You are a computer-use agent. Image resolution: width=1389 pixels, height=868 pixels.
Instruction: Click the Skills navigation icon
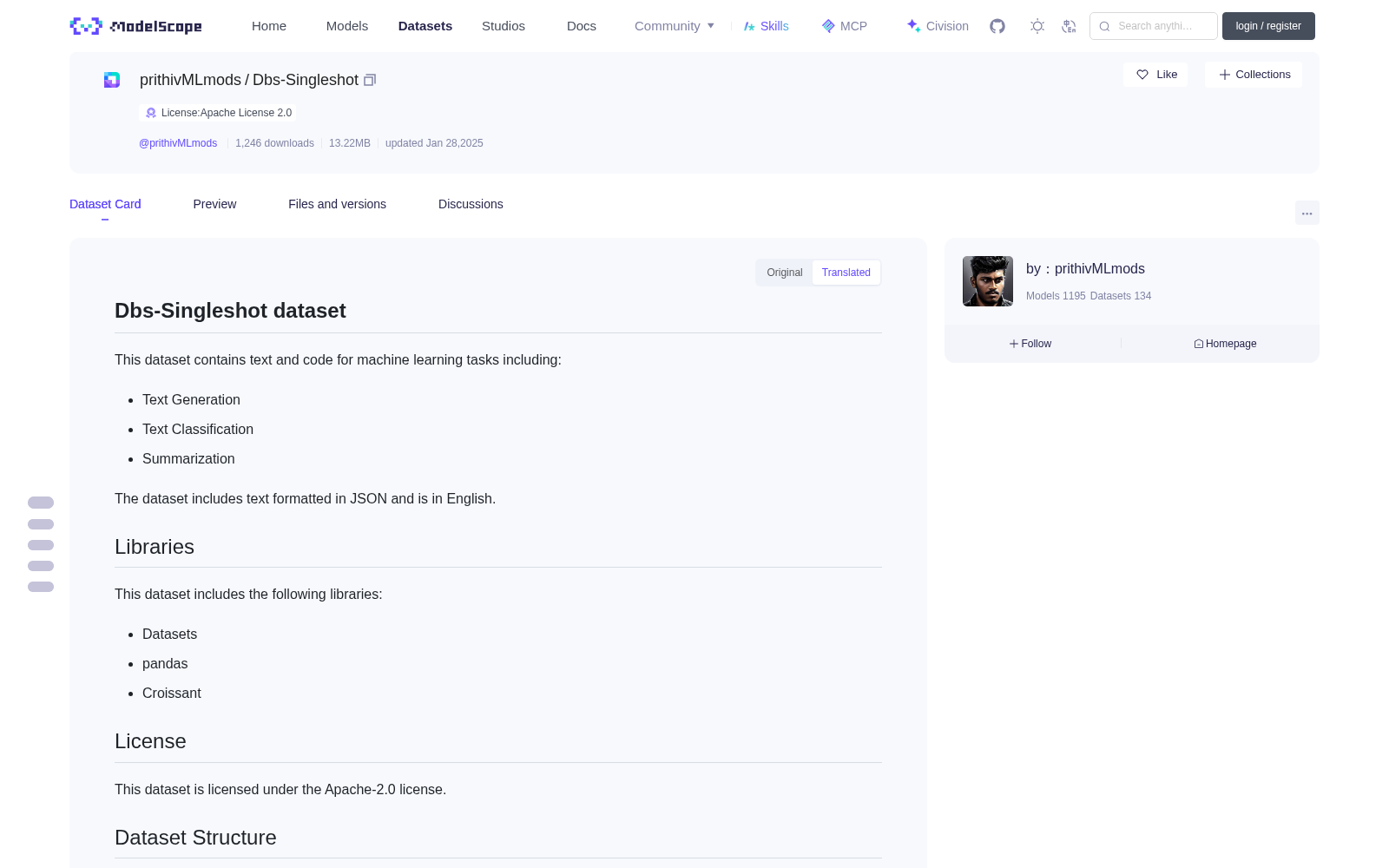point(749,26)
